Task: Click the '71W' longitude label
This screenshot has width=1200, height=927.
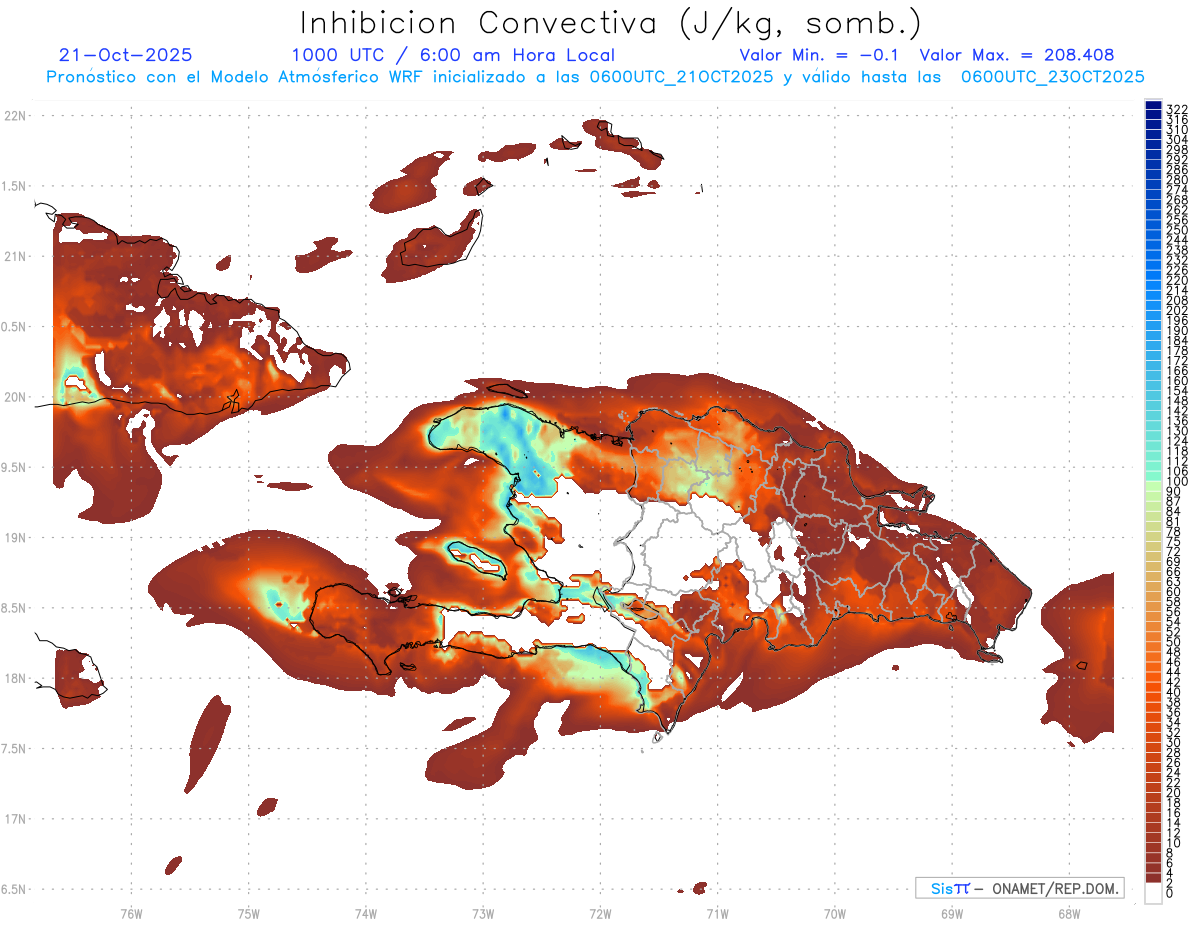Action: [x=717, y=913]
